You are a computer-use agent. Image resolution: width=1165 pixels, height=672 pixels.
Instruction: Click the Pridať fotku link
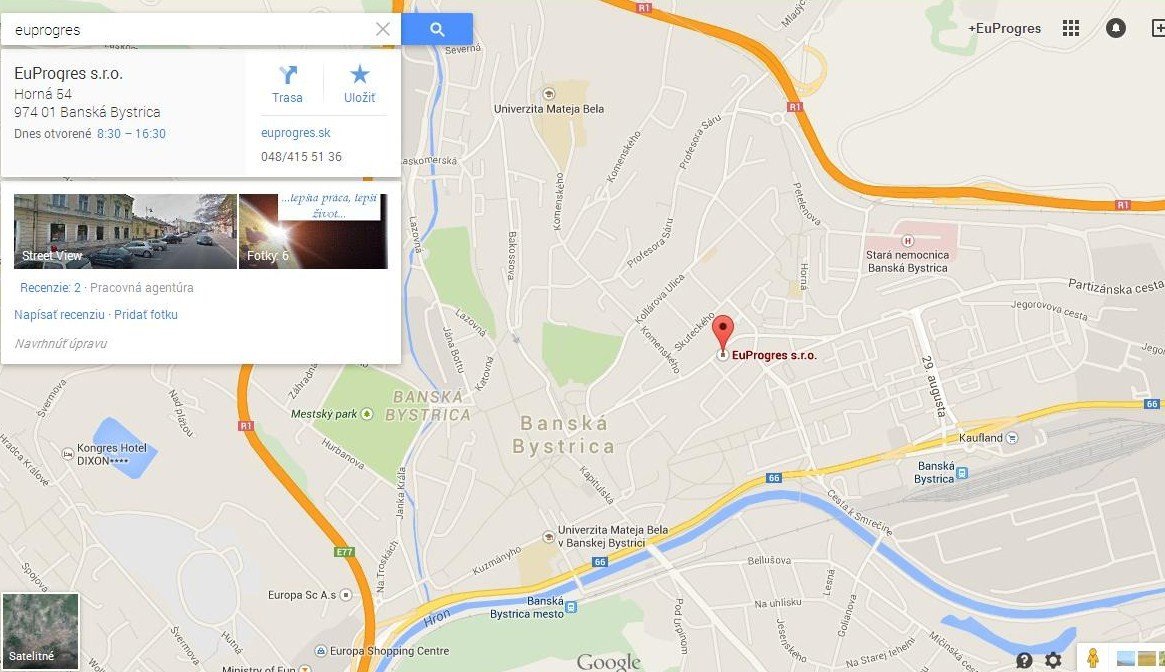coord(146,314)
